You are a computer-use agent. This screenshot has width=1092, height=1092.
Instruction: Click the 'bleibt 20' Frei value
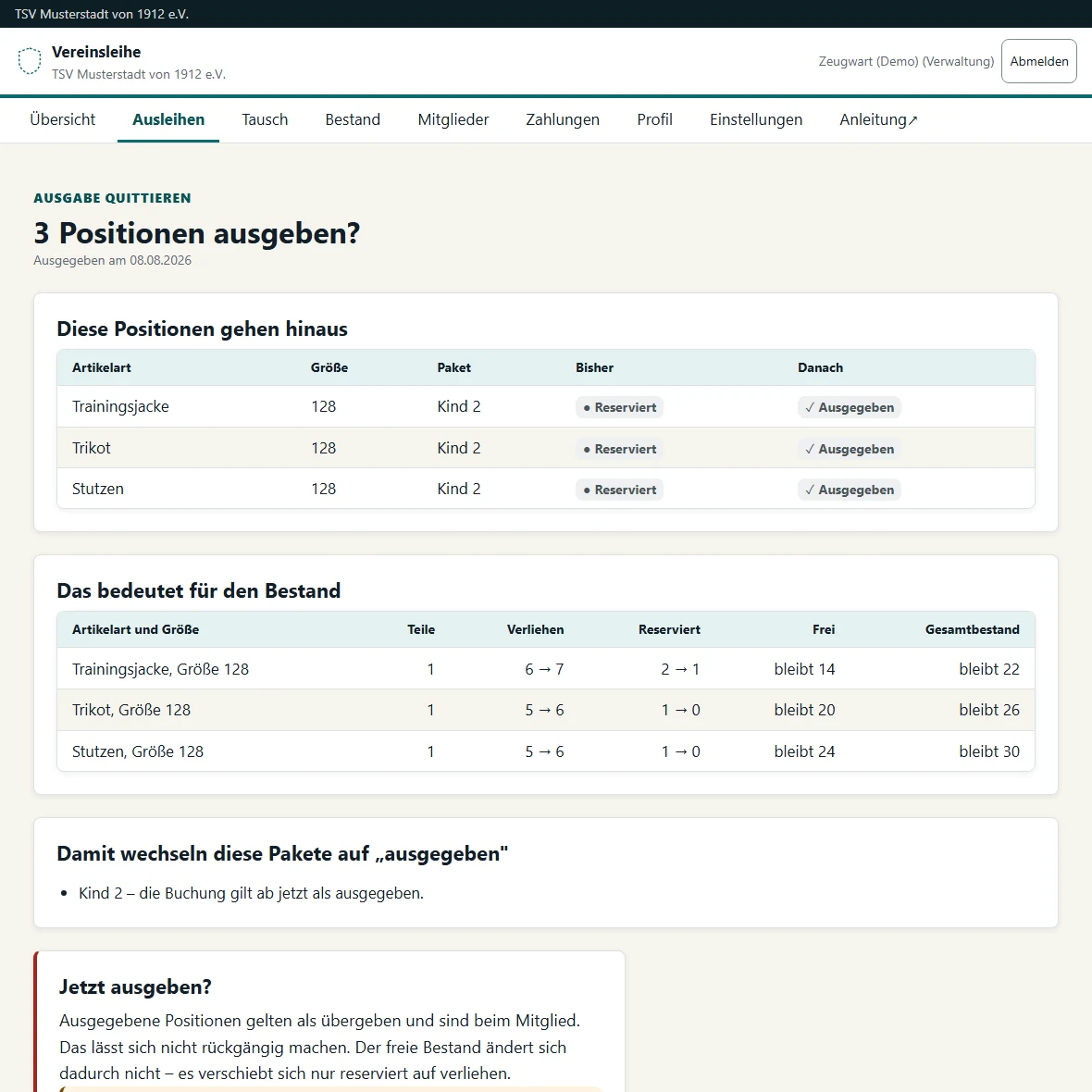pyautogui.click(x=804, y=710)
